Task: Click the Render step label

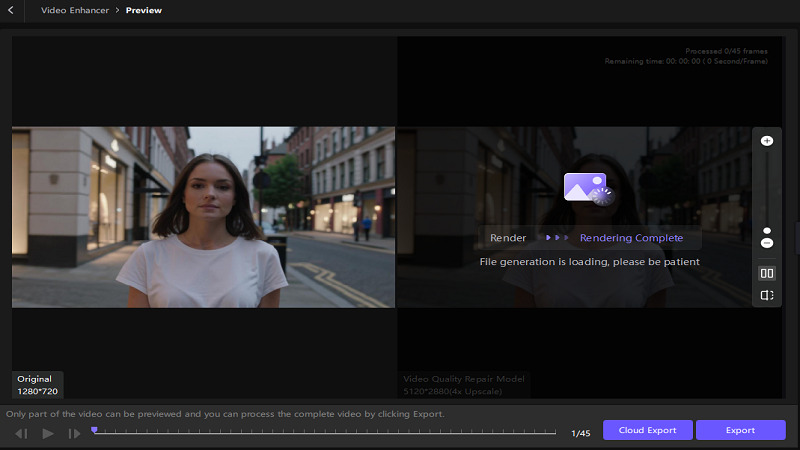Action: (x=508, y=238)
